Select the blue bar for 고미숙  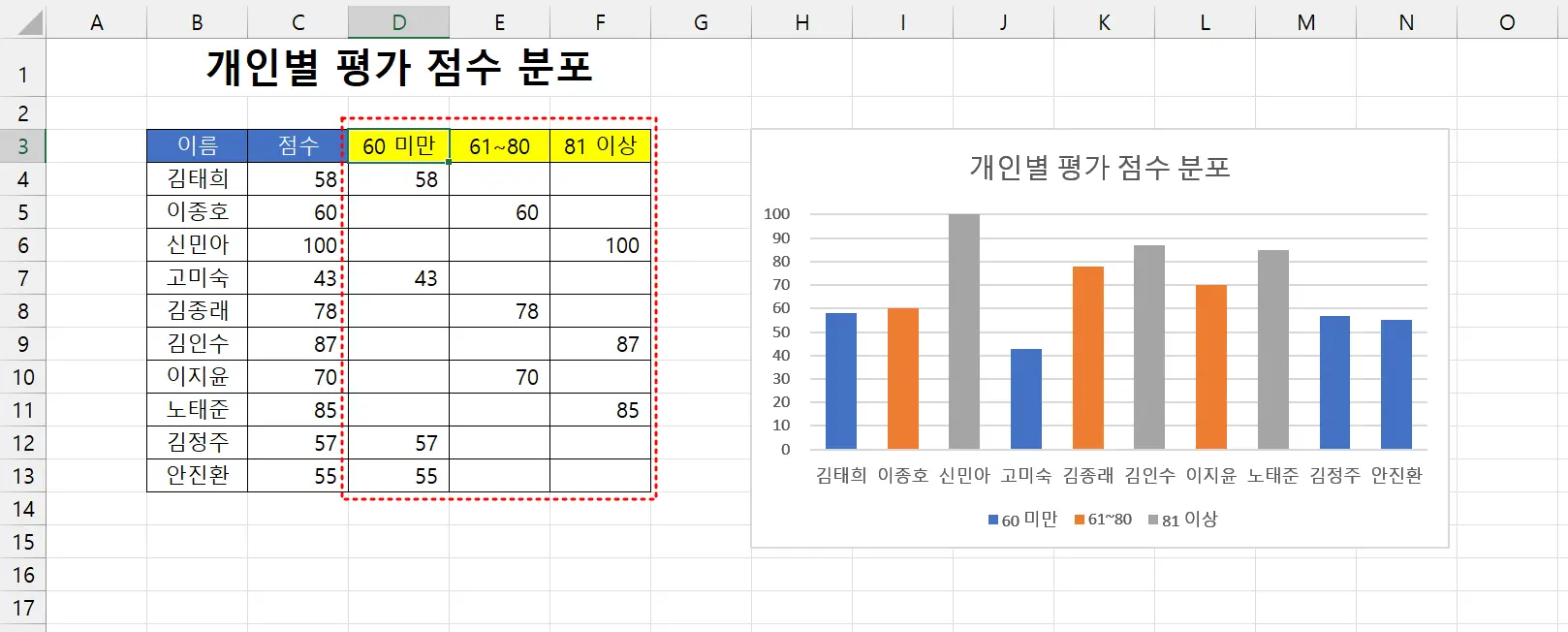[1026, 399]
